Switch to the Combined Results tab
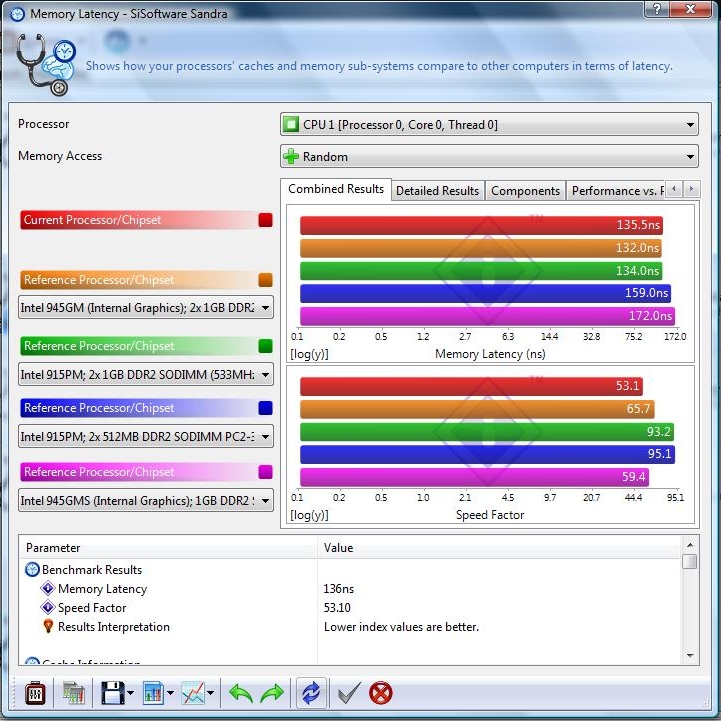The width and height of the screenshot is (721, 721). pyautogui.click(x=336, y=189)
